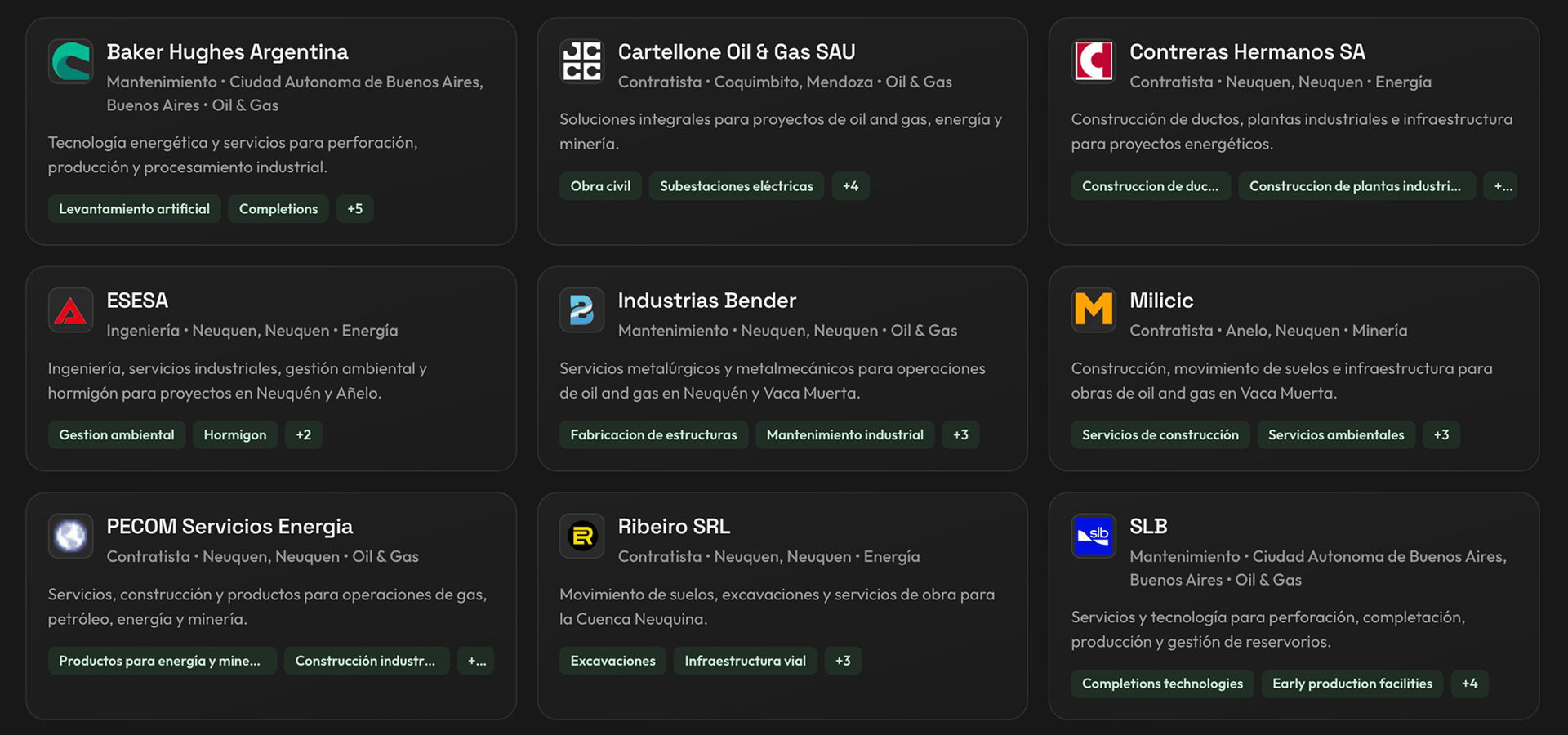Select the Fabricacion de estructuras tag
The width and height of the screenshot is (1568, 735).
[653, 435]
